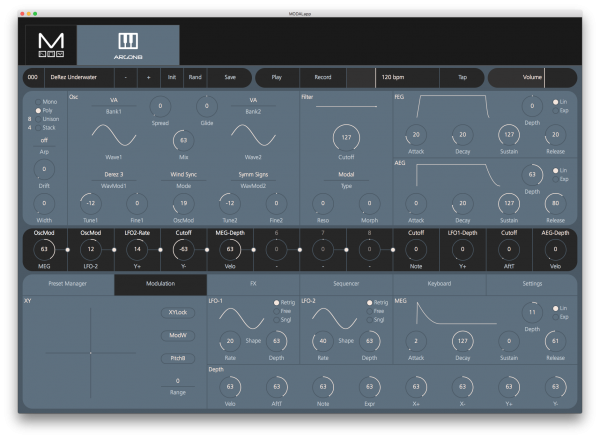Click the MEG envelope curve graphic

(x=456, y=313)
